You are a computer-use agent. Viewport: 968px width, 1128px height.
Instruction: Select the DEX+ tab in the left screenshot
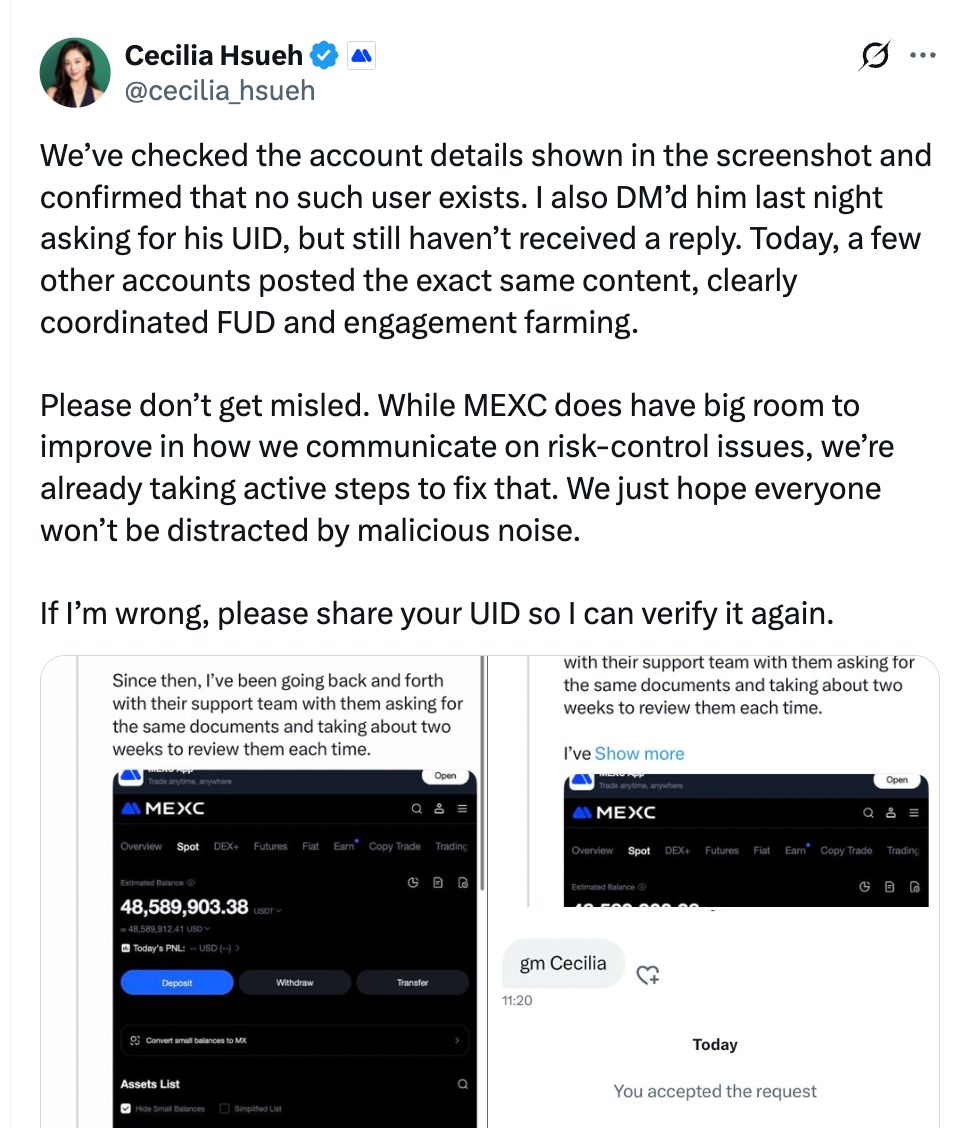[x=226, y=846]
